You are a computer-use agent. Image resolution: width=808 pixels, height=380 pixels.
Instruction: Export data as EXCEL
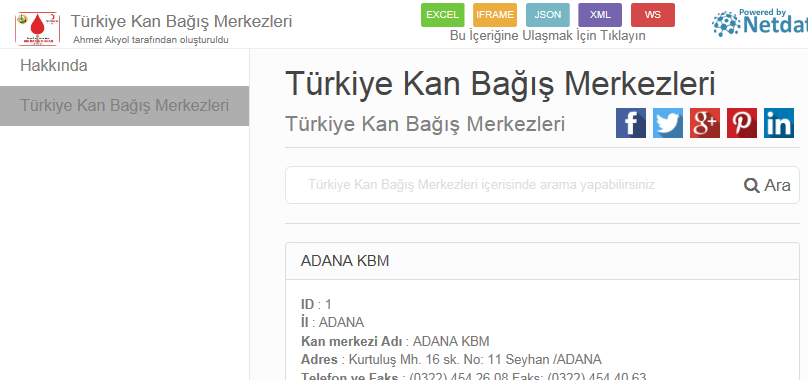(443, 15)
